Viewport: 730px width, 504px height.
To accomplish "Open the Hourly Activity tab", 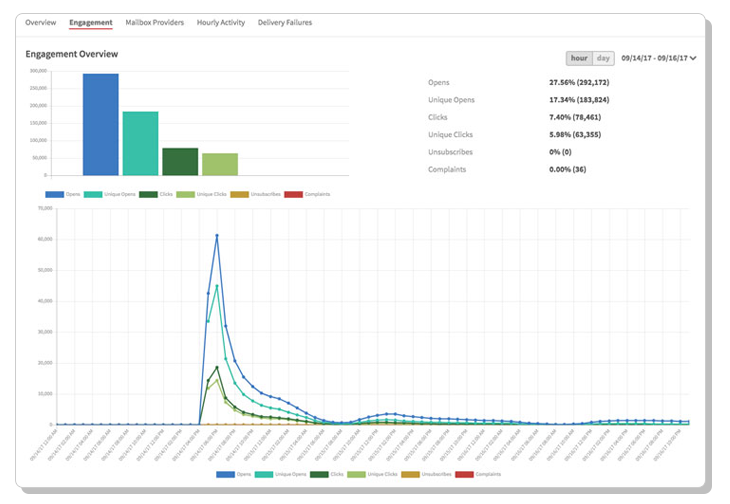I will pyautogui.click(x=221, y=22).
